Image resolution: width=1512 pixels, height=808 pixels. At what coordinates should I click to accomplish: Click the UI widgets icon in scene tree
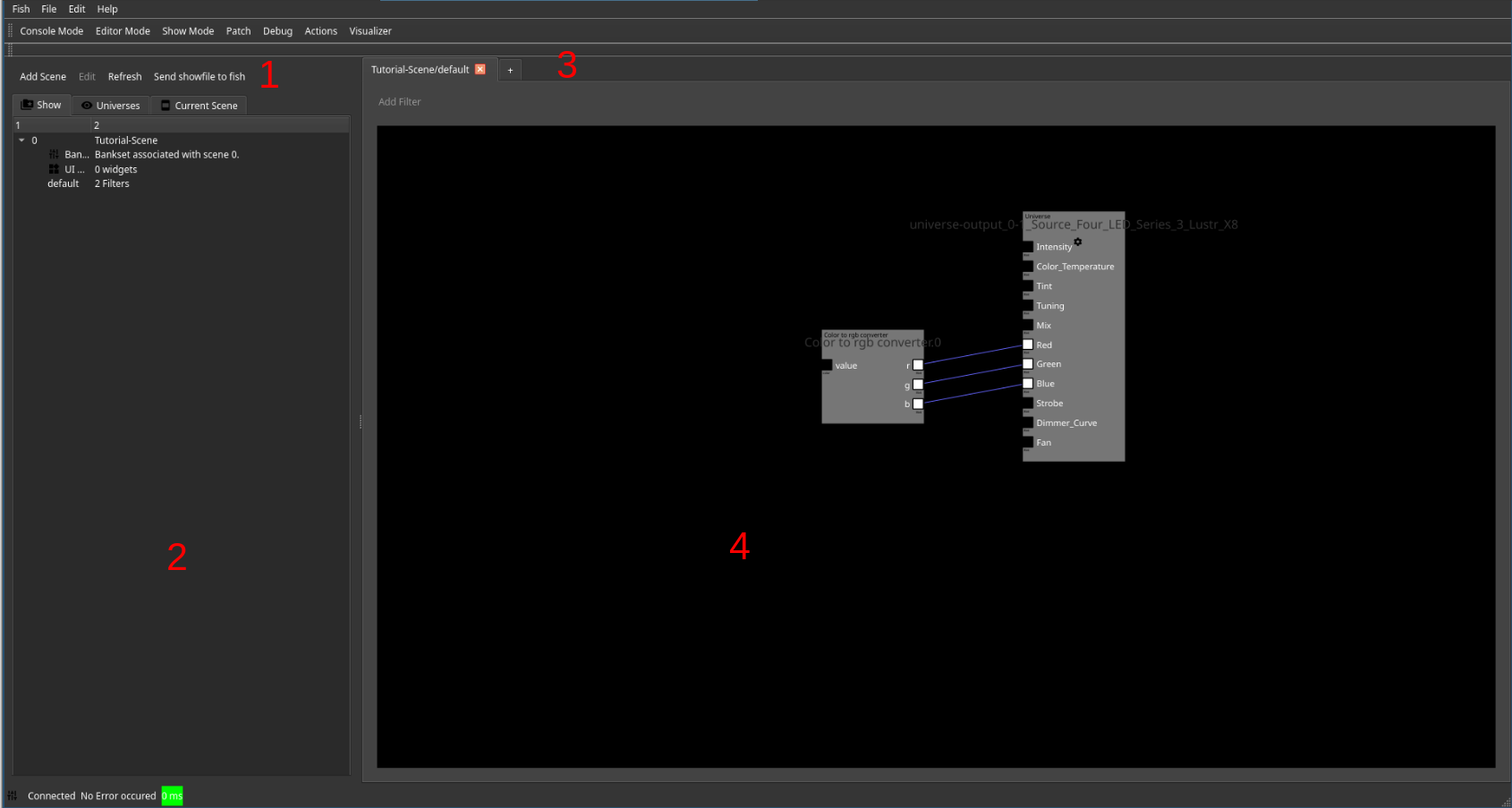[54, 169]
